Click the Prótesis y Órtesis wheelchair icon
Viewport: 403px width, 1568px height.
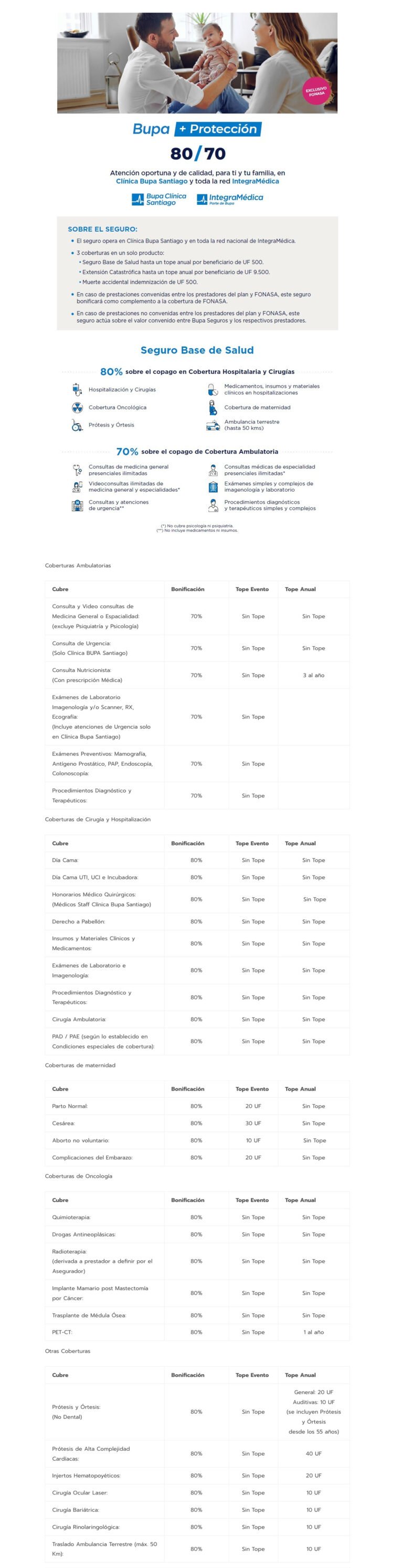pos(77,425)
